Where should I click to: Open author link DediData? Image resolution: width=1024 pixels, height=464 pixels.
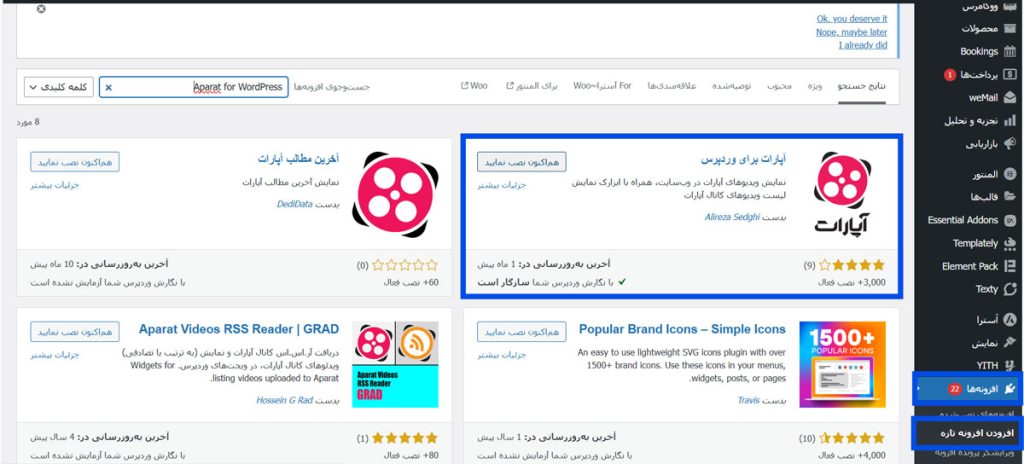pos(295,204)
